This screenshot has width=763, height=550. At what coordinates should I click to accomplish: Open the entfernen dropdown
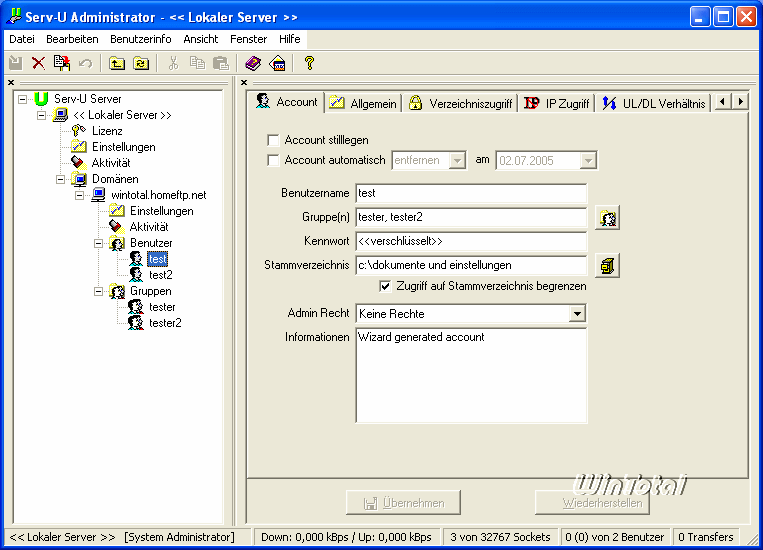457,161
